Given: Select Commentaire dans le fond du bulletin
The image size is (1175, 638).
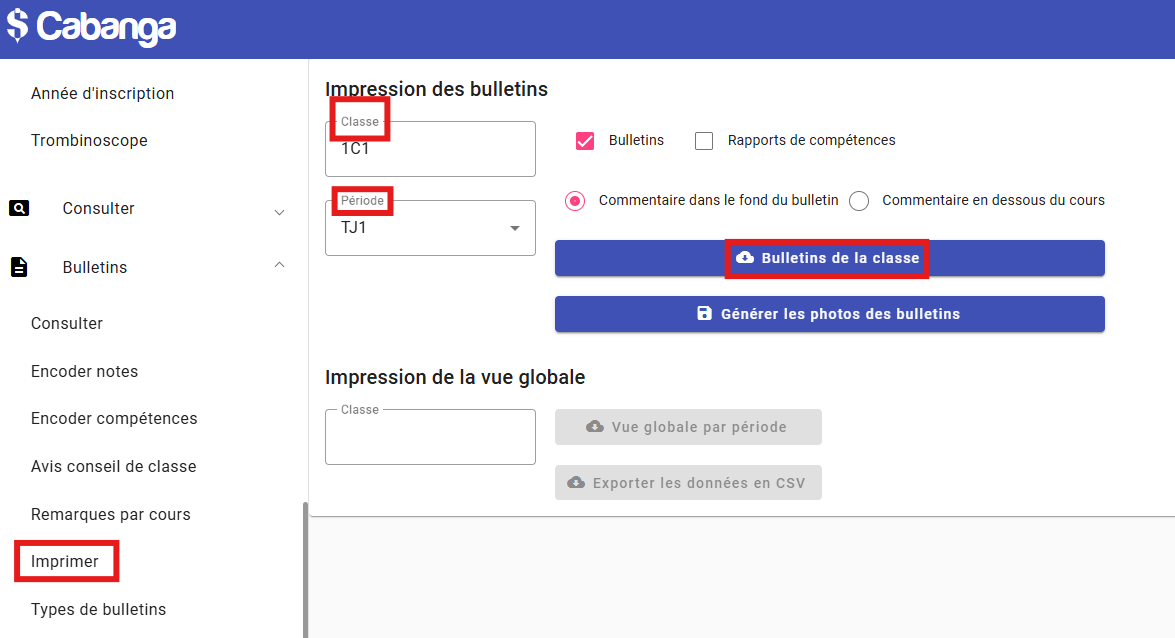Looking at the screenshot, I should pyautogui.click(x=575, y=201).
